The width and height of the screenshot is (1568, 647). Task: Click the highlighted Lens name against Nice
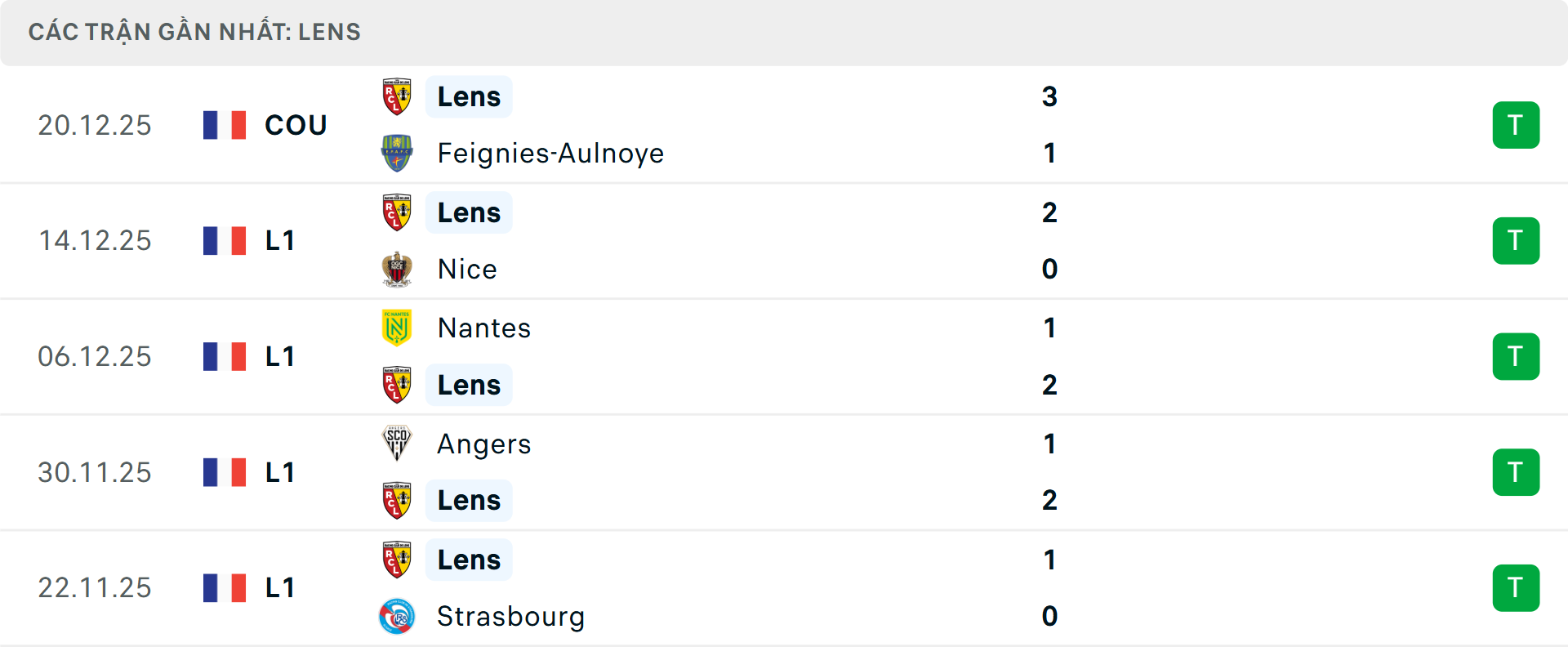click(469, 212)
